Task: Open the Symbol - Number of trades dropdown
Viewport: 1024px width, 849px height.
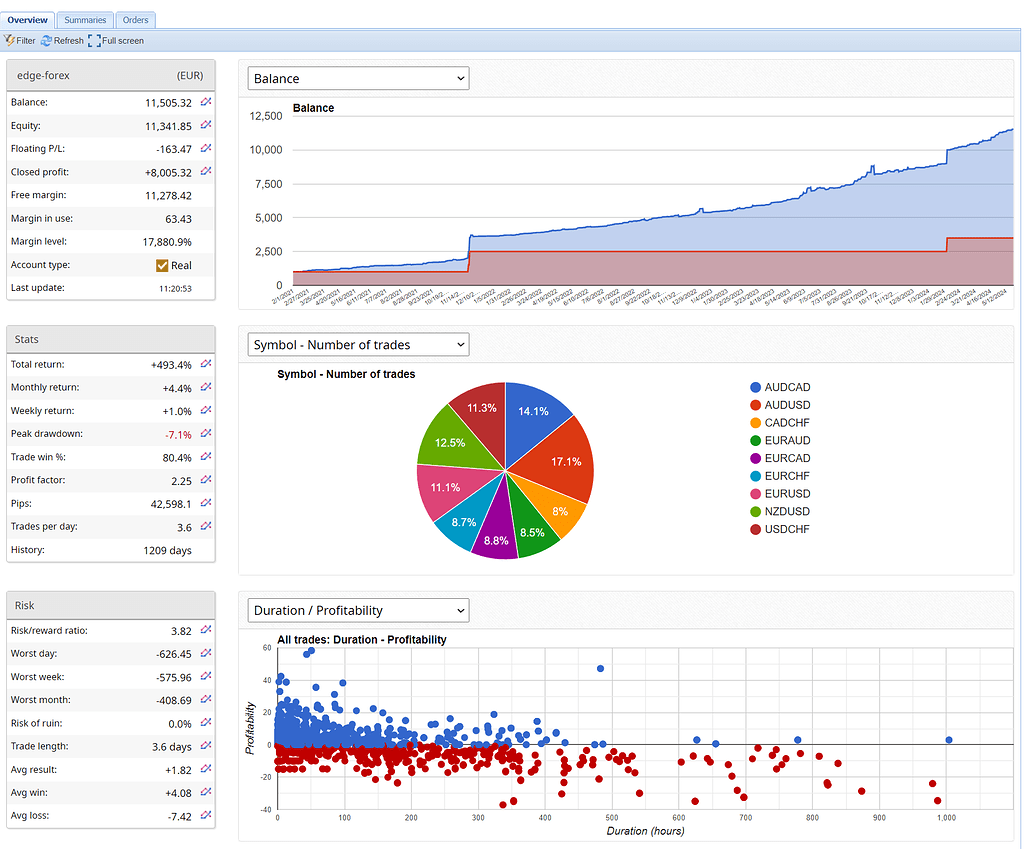Action: coord(358,344)
